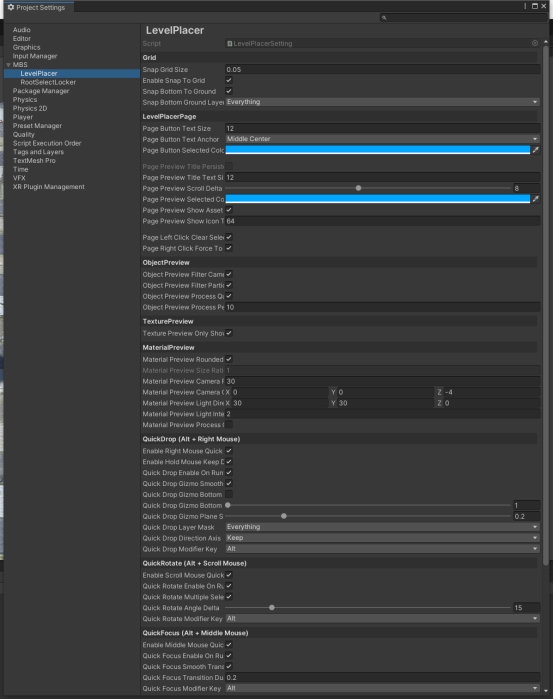Open XR Plugin Management settings
The width and height of the screenshot is (554, 700).
click(x=49, y=187)
